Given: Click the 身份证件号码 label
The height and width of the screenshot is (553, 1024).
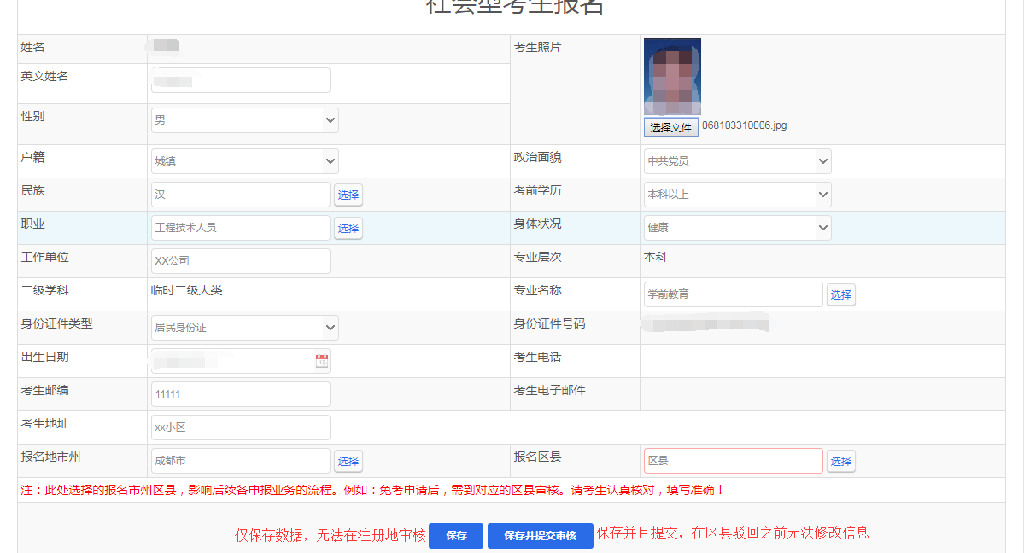Looking at the screenshot, I should point(549,324).
